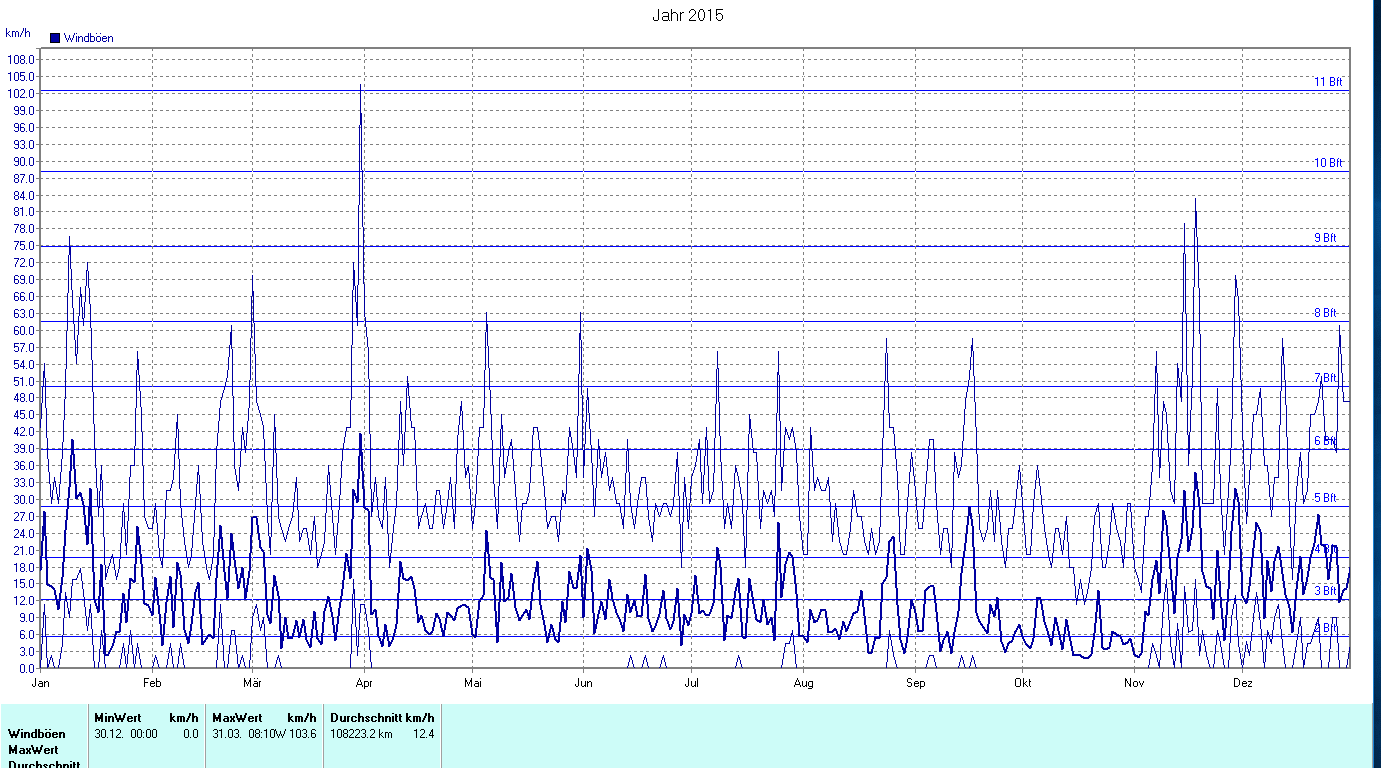The width and height of the screenshot is (1381, 768).
Task: Select the 63.0 y-axis label
Action: pyautogui.click(x=24, y=314)
